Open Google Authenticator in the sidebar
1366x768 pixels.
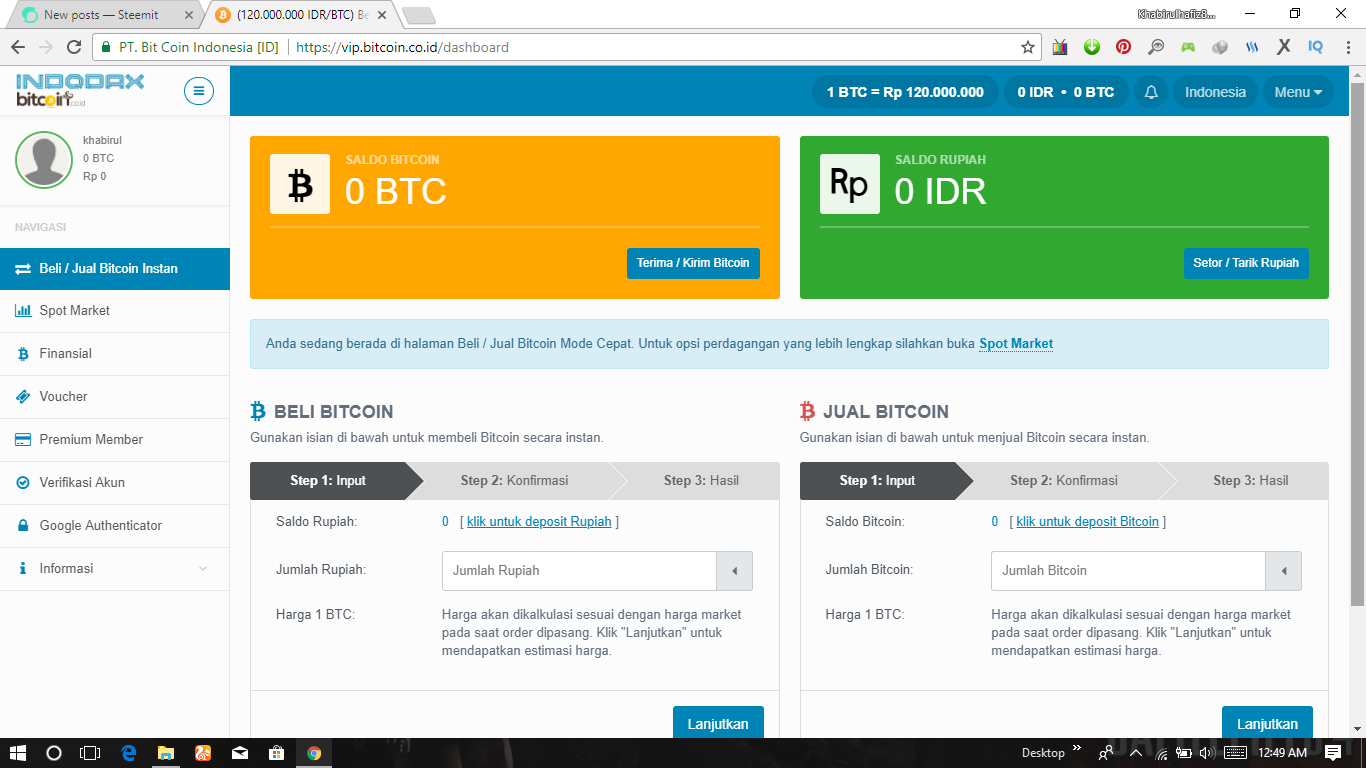[x=115, y=525]
